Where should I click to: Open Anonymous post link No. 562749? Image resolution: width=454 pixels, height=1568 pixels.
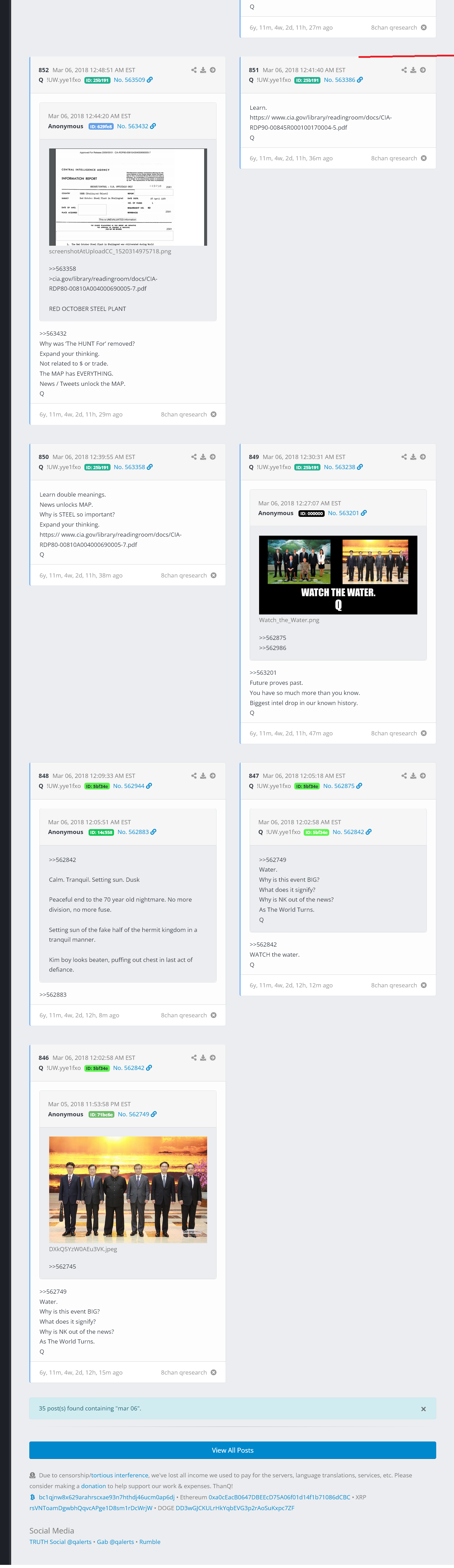134,1114
